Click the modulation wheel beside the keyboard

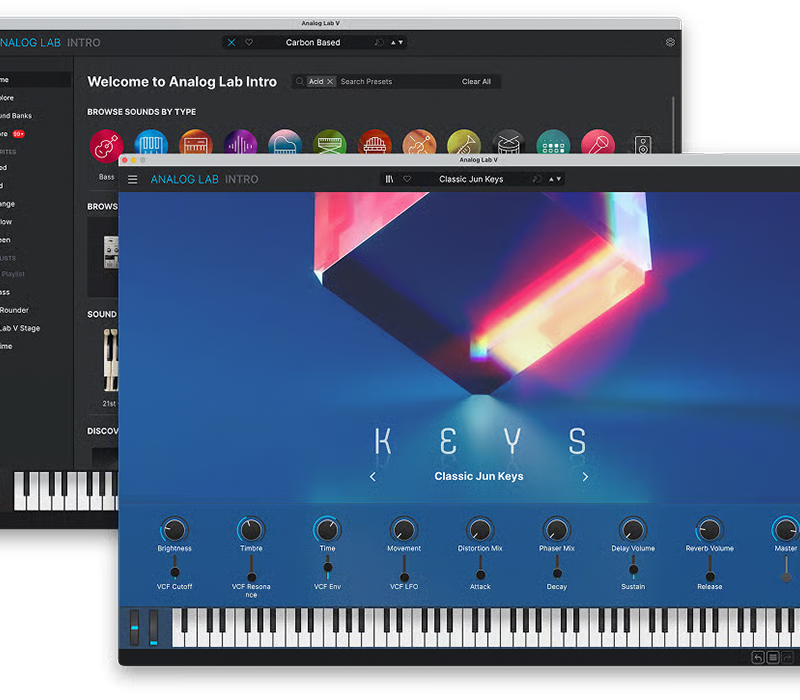[153, 628]
